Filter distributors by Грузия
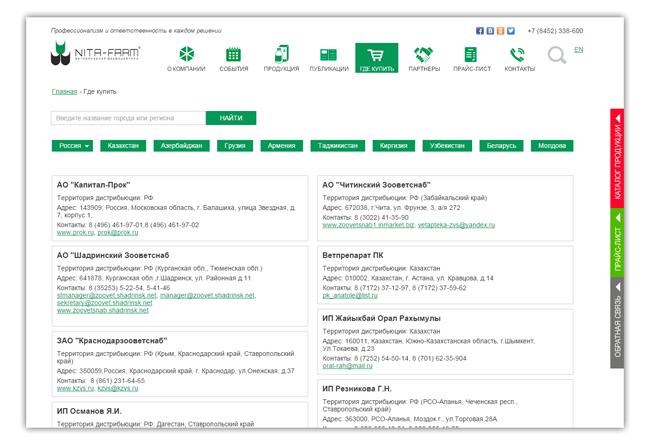This screenshot has width=650, height=445. coord(235,146)
